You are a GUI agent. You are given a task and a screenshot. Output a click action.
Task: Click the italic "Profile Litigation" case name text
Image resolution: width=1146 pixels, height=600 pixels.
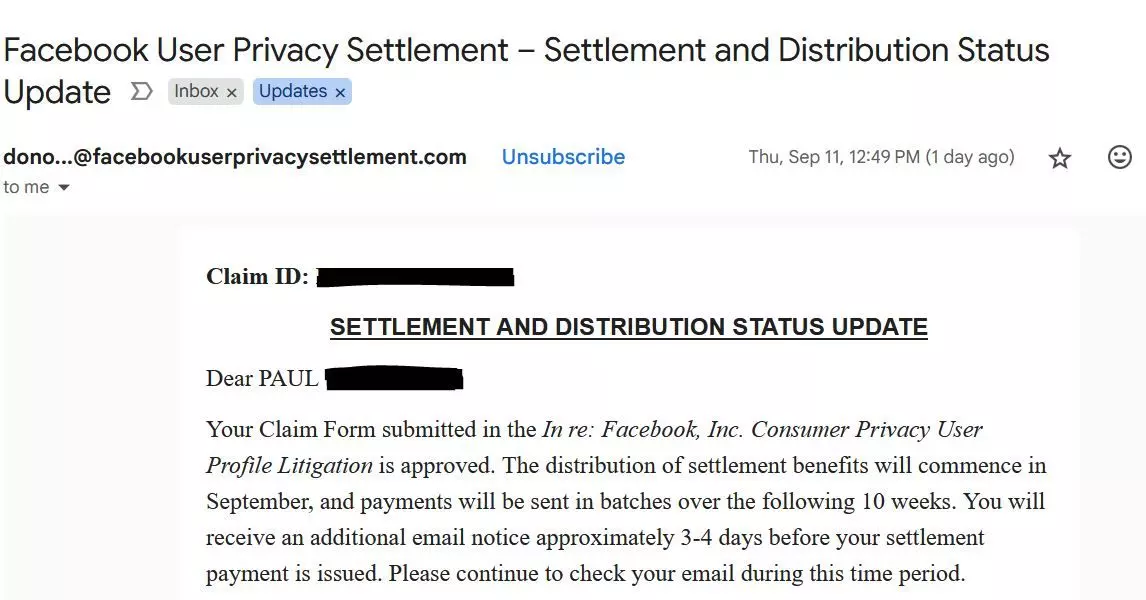coord(289,465)
